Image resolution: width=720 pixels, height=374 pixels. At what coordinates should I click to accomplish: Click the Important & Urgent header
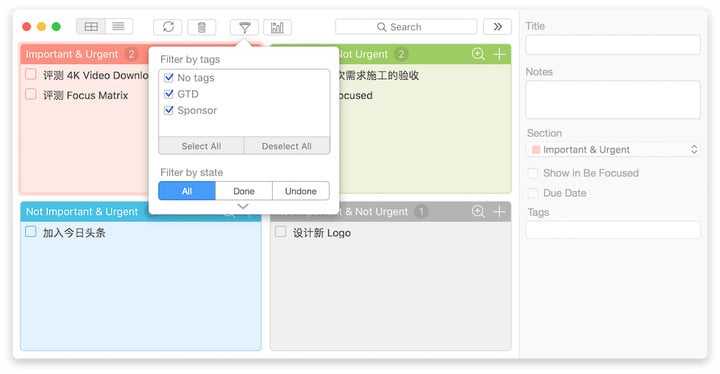[x=72, y=54]
